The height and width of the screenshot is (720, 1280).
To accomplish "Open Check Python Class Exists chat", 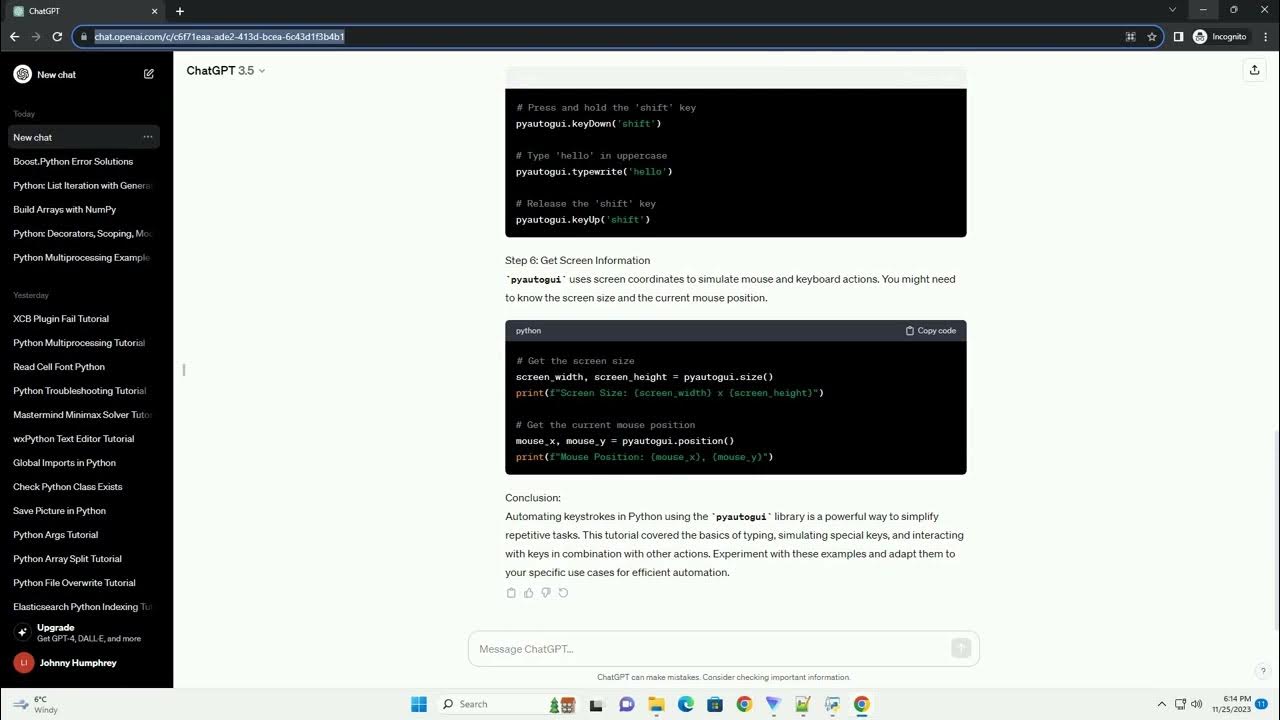I will coord(83,486).
